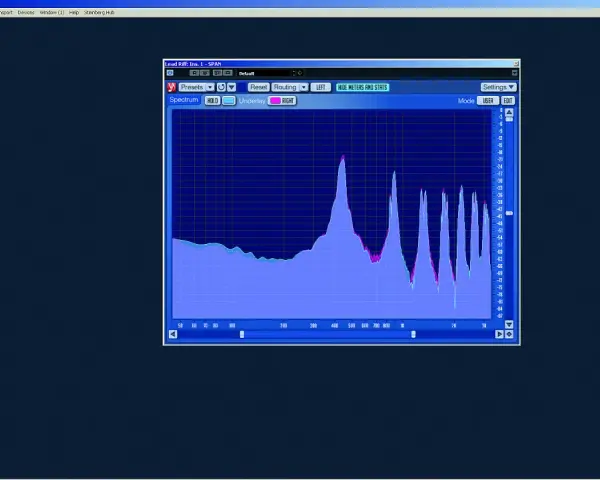Expand the Settings menu
The width and height of the screenshot is (600, 480).
coord(499,87)
